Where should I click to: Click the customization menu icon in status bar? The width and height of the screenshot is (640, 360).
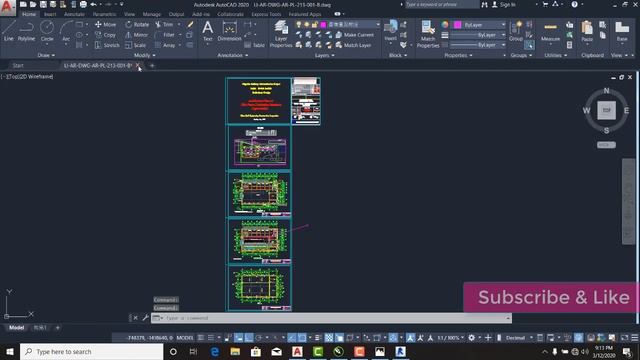coord(635,338)
